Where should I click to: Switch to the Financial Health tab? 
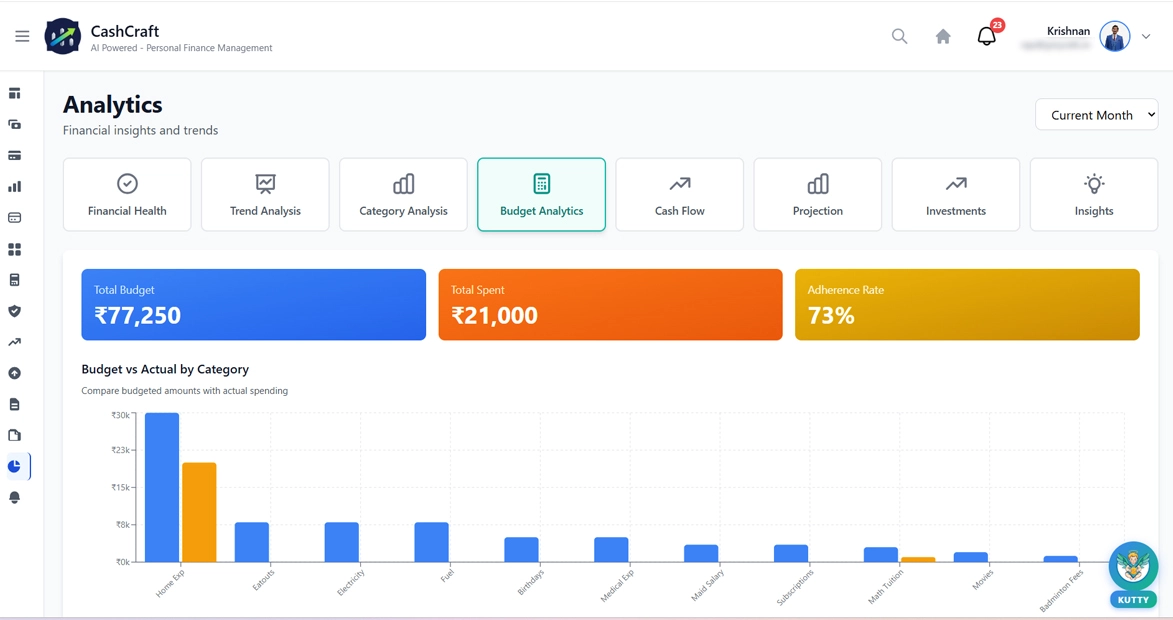pyautogui.click(x=127, y=194)
